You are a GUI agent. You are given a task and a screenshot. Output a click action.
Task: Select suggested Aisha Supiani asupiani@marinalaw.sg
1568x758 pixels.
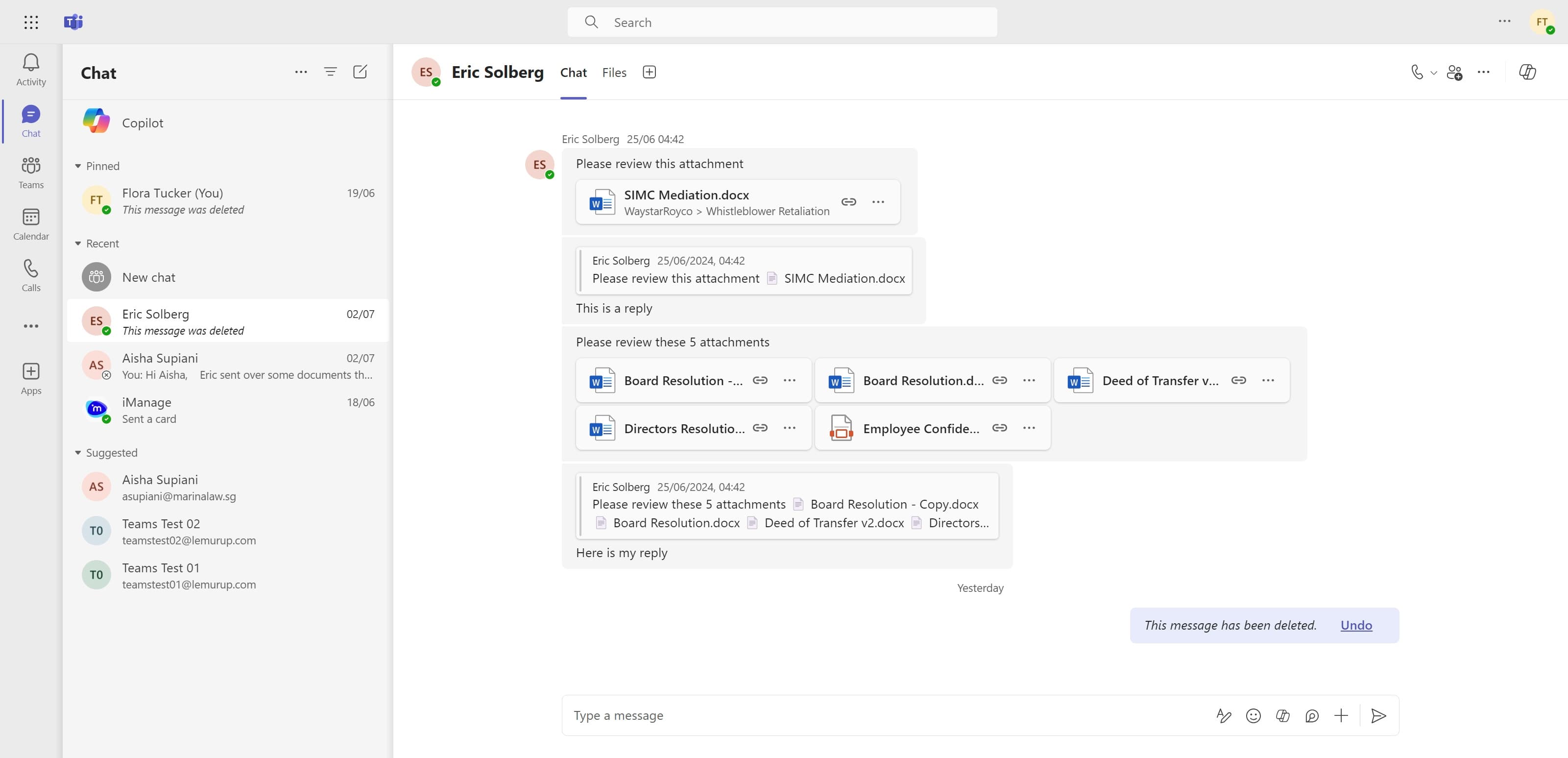click(228, 487)
